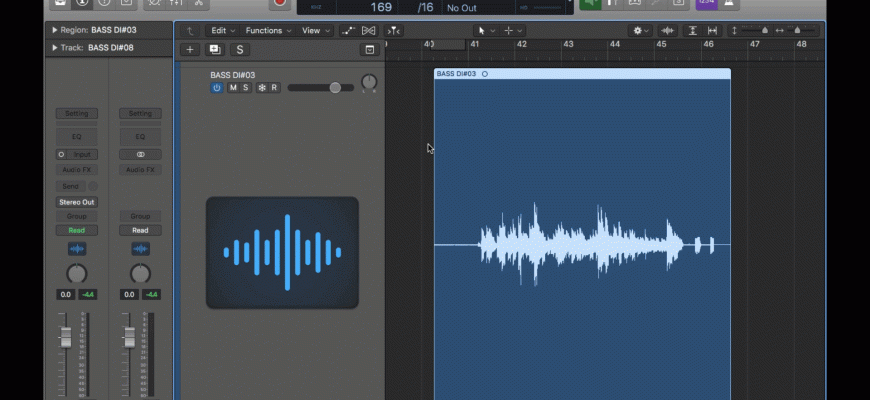Show automation with the automation curve icon
This screenshot has width=870, height=400.
[351, 31]
